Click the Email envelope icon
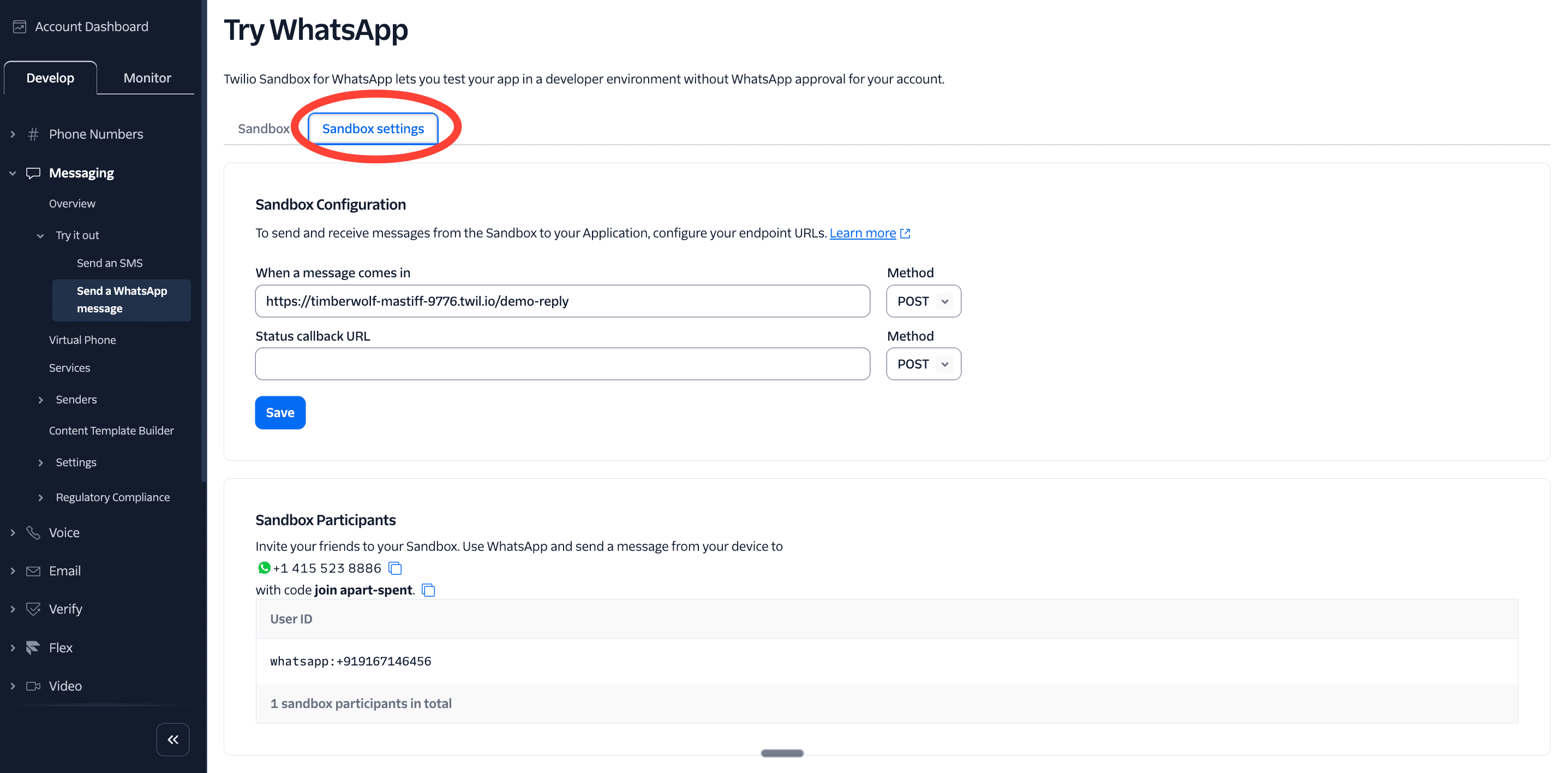The image size is (1568, 773). [33, 571]
